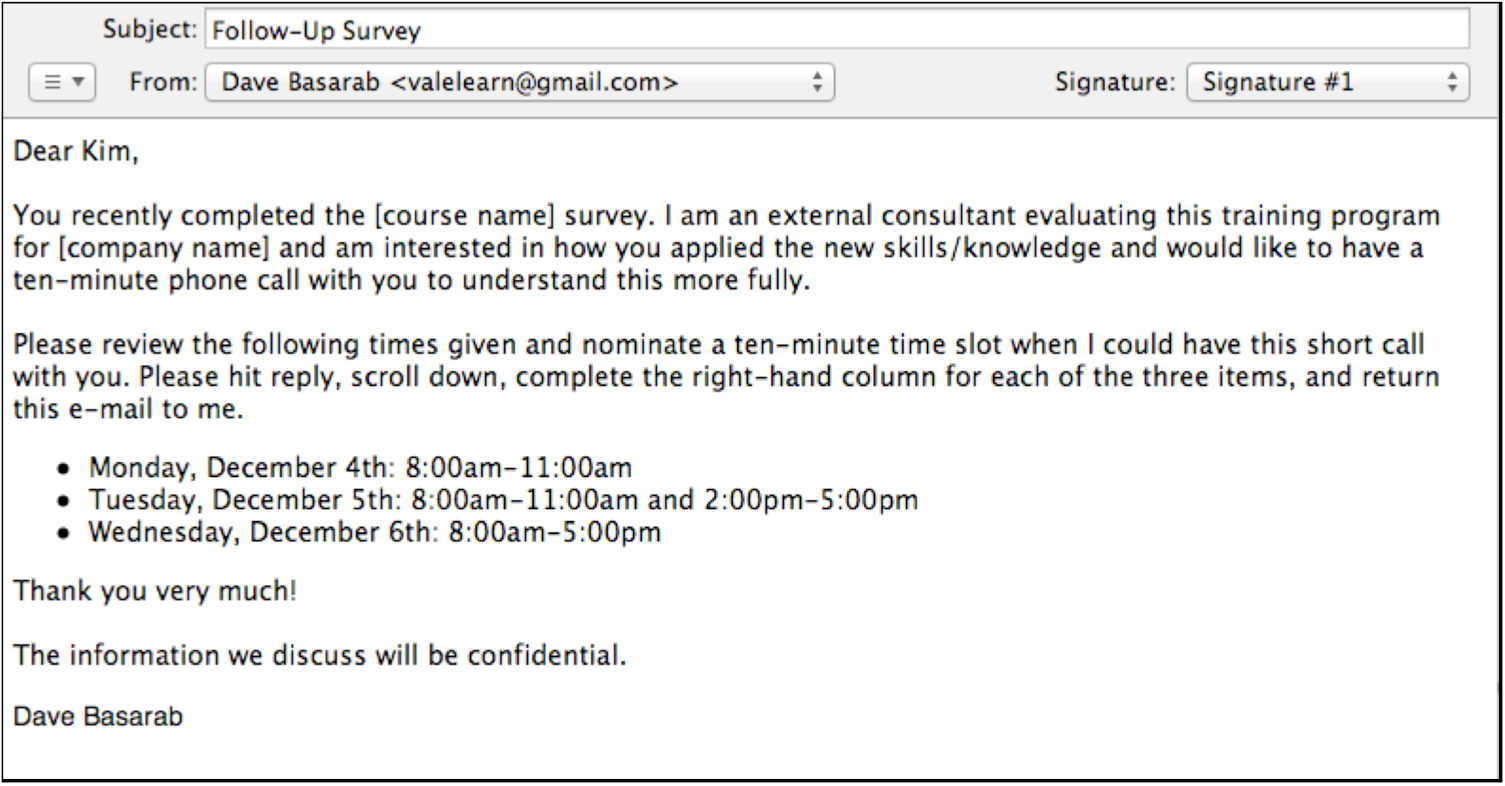Viewport: 1505px width, 786px height.
Task: Click the Signature dropdown stepper arrows
Action: click(1452, 82)
